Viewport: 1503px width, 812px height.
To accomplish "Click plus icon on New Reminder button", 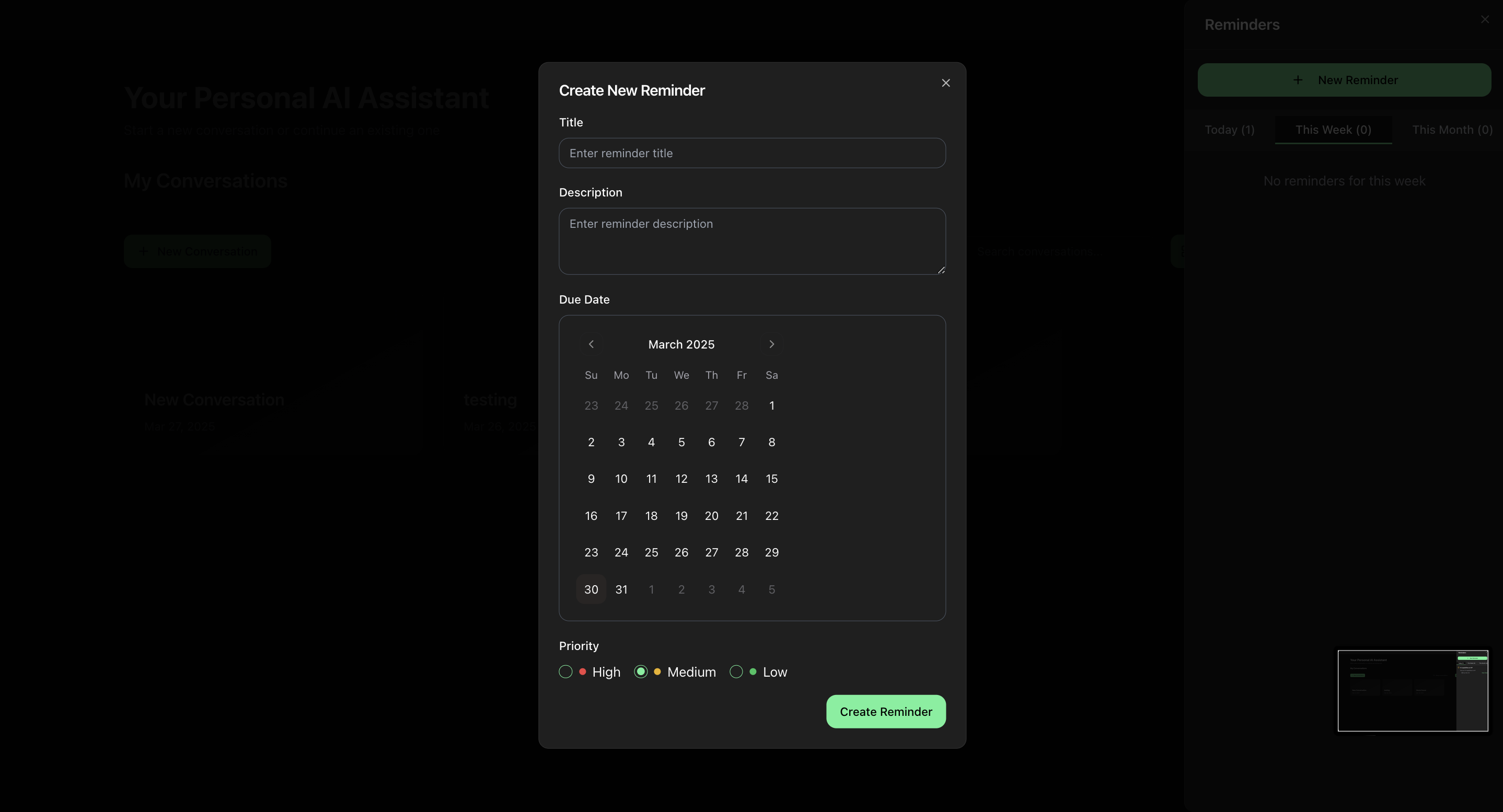I will 1298,80.
